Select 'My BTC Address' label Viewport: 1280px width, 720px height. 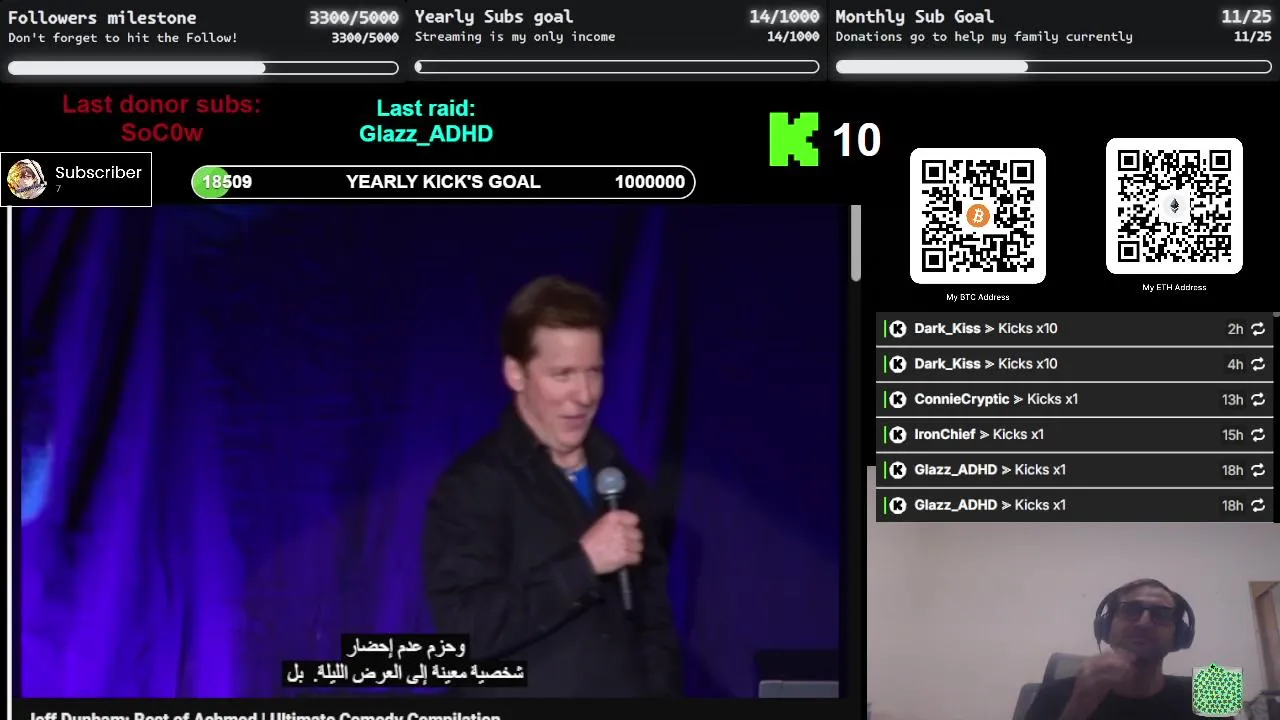point(978,297)
